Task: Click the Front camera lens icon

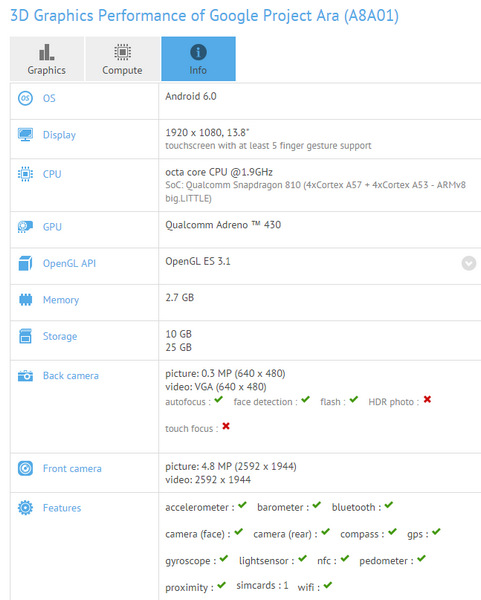Action: pos(25,468)
